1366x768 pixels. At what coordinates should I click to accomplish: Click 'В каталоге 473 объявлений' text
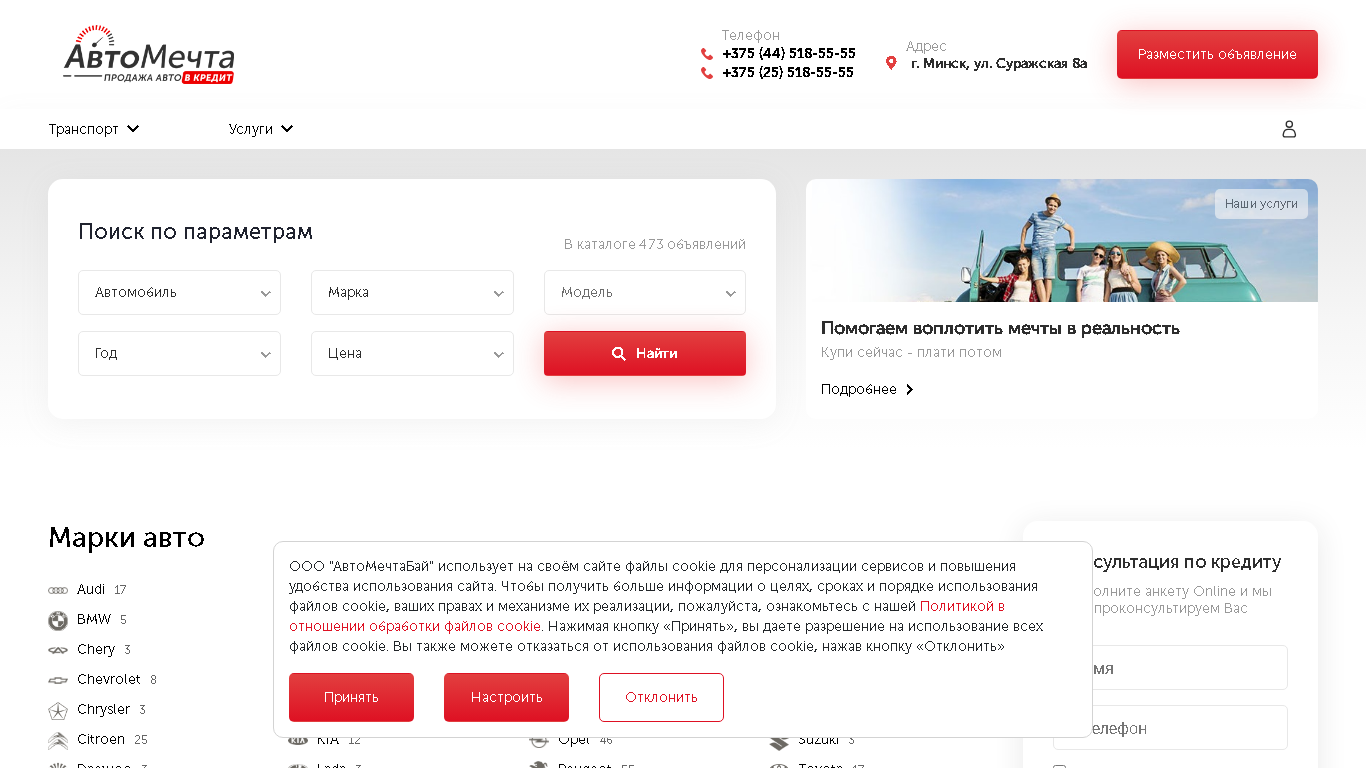pyautogui.click(x=655, y=244)
